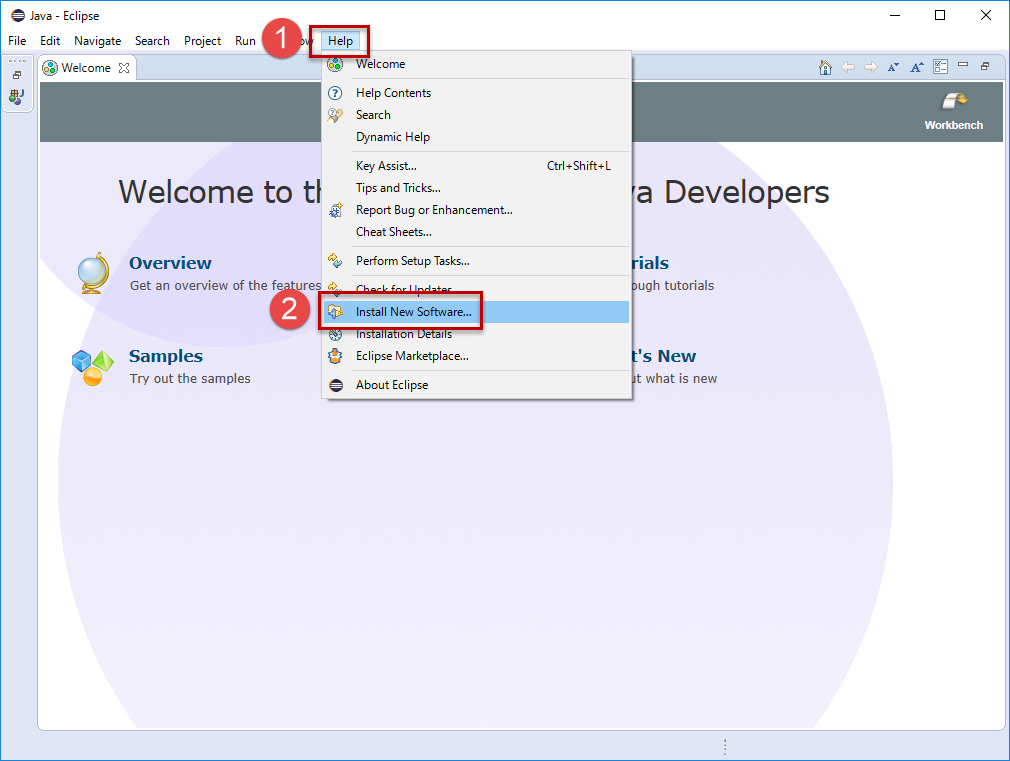Open About Eclipse
This screenshot has width=1010, height=761.
477,385
